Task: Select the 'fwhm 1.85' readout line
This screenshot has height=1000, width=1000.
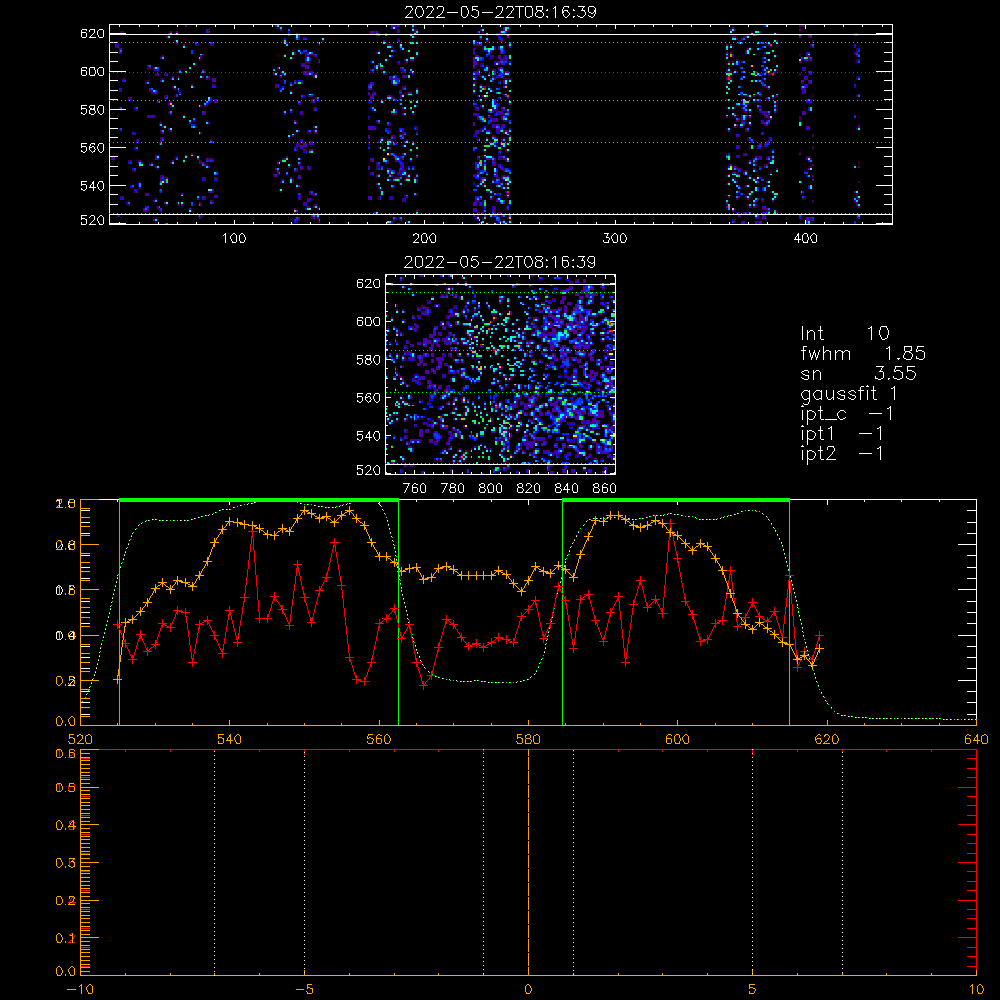Action: (863, 353)
